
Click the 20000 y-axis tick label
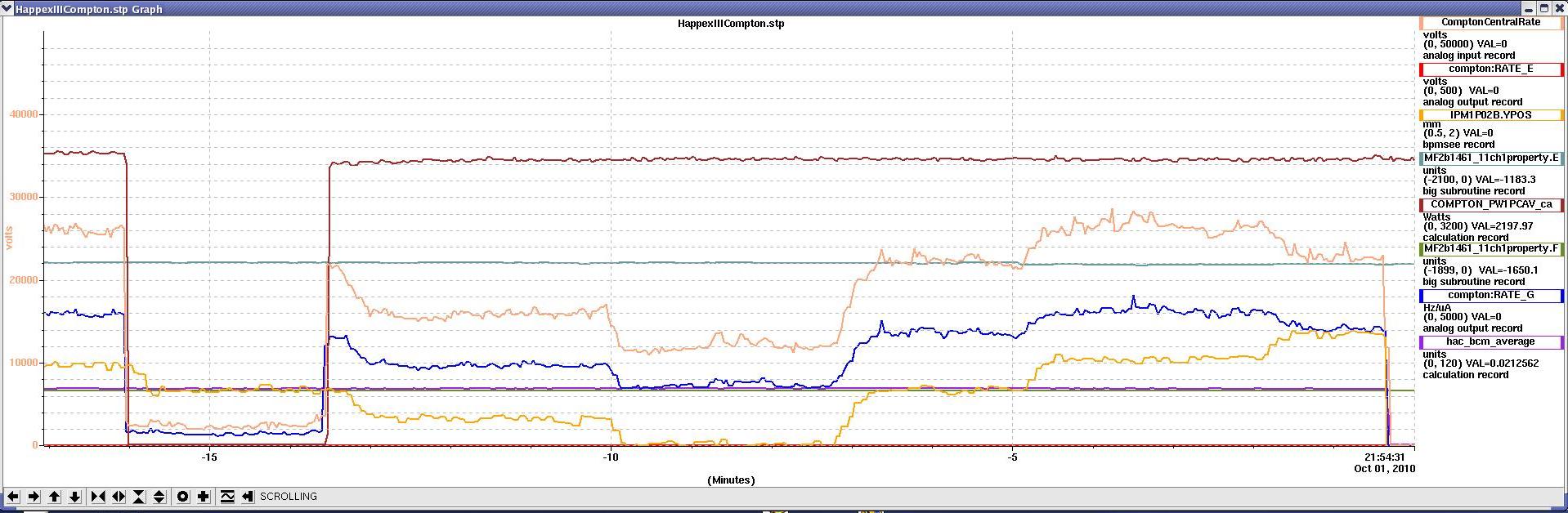click(x=24, y=280)
